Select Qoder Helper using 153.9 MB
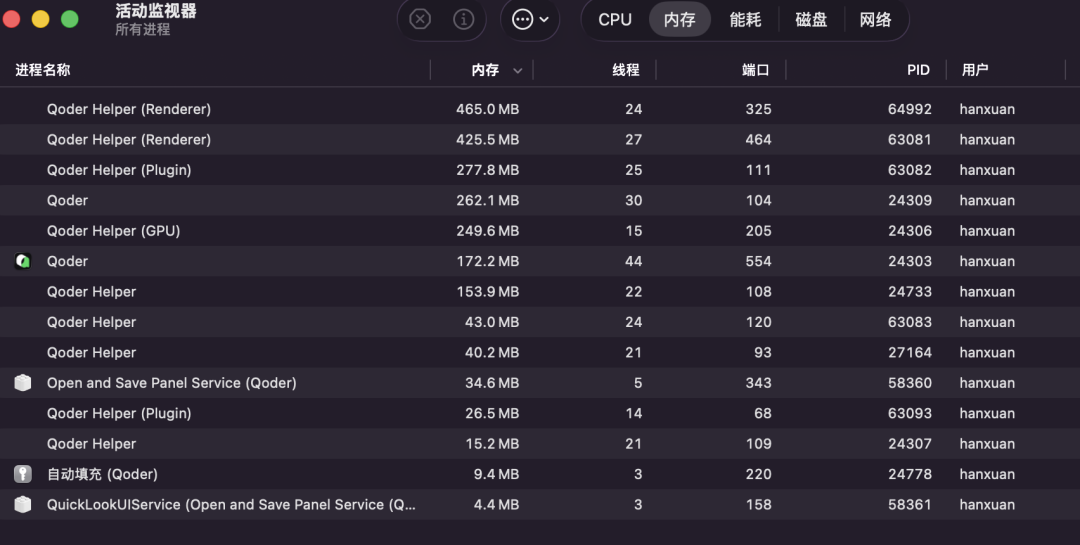 [540, 291]
